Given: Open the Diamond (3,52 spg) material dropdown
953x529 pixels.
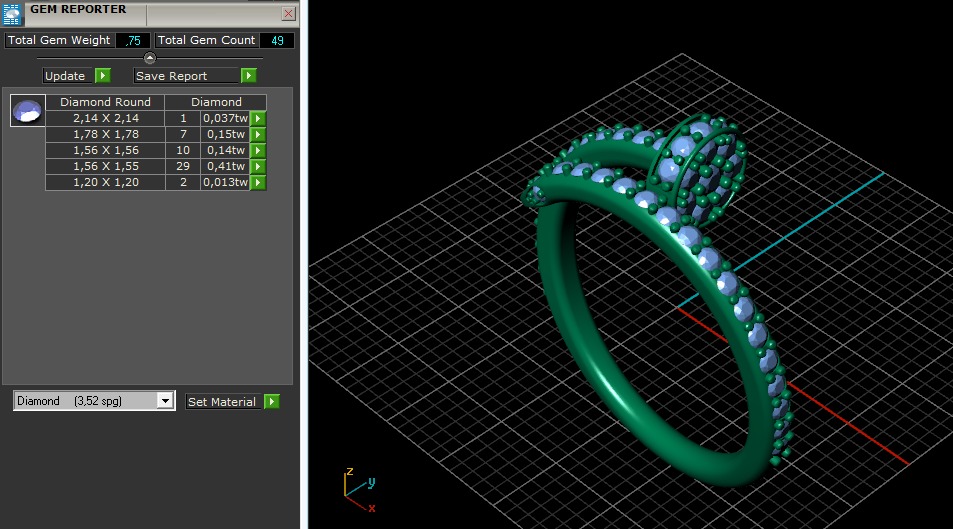Looking at the screenshot, I should (x=94, y=401).
